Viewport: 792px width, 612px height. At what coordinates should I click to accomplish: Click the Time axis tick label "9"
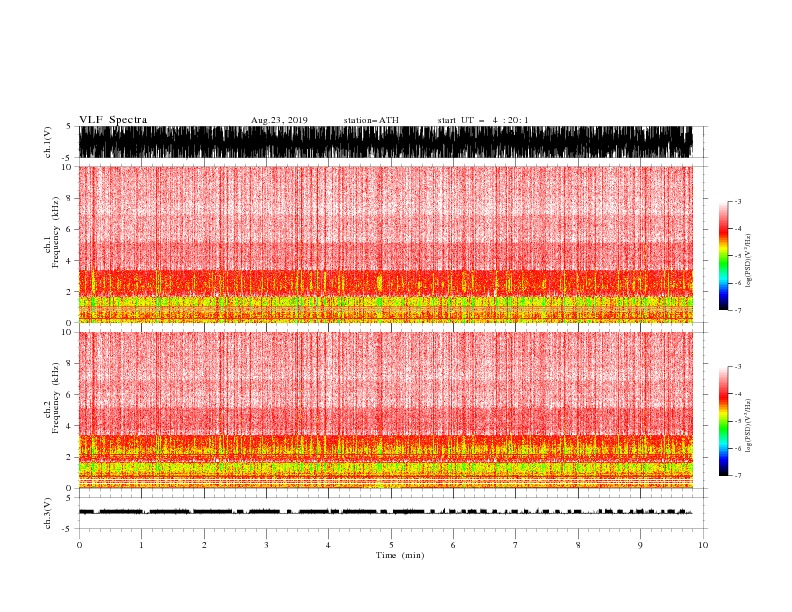641,546
